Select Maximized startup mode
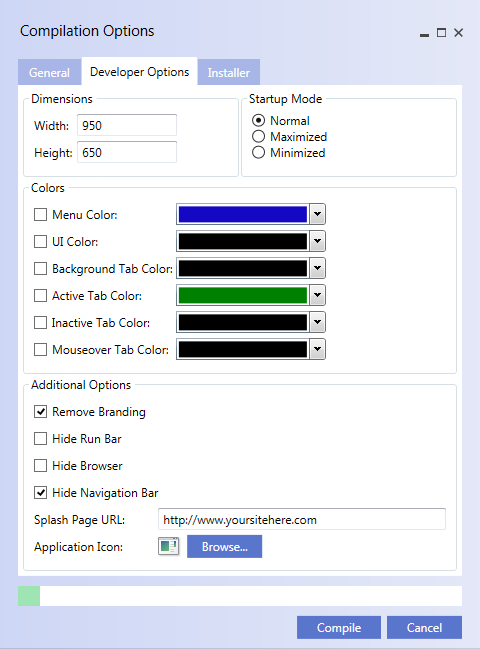This screenshot has width=480, height=649. (258, 137)
